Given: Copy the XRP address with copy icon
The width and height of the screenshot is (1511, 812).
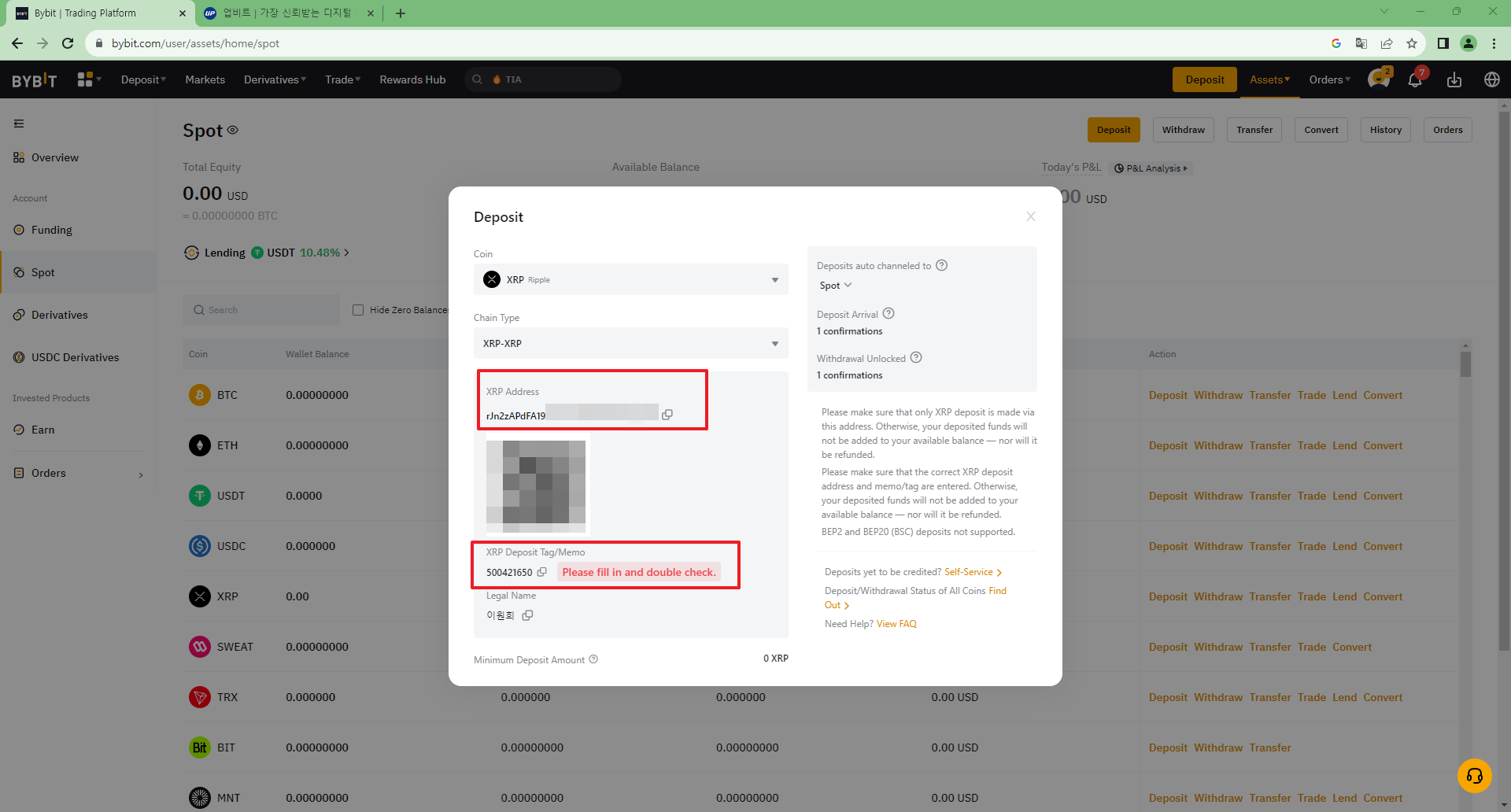Looking at the screenshot, I should 667,415.
